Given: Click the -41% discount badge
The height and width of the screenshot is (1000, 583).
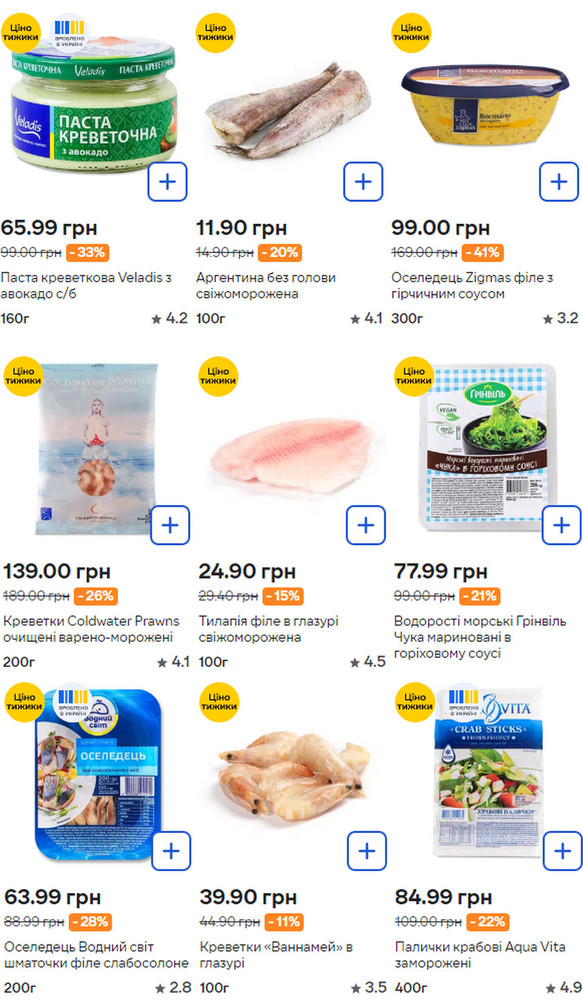Looking at the screenshot, I should point(482,253).
